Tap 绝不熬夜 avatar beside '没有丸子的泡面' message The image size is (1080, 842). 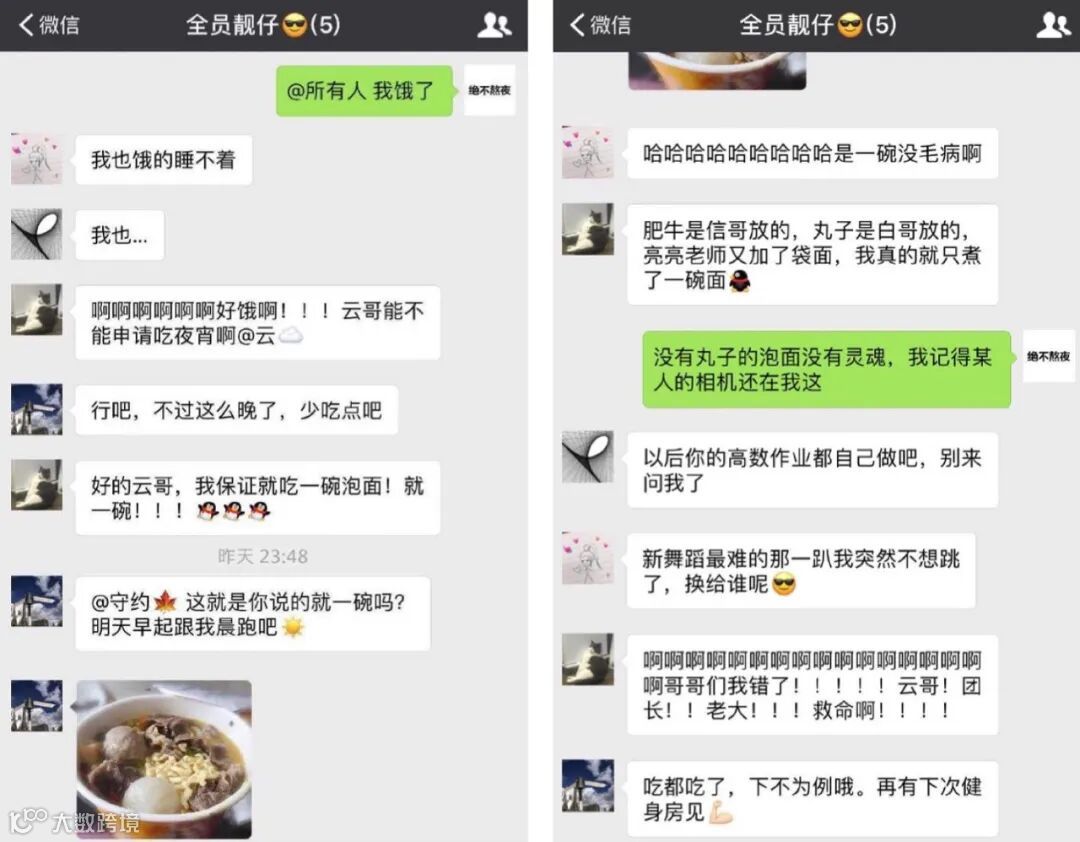coord(1048,356)
